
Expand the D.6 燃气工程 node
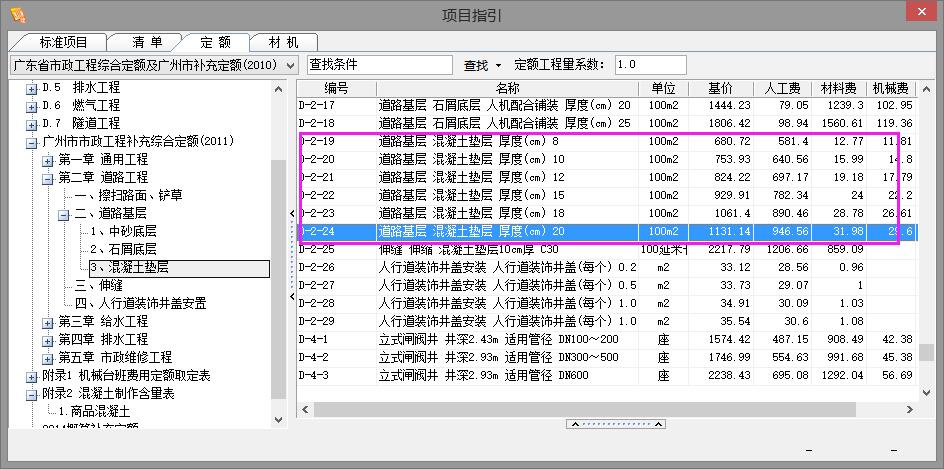click(x=31, y=107)
